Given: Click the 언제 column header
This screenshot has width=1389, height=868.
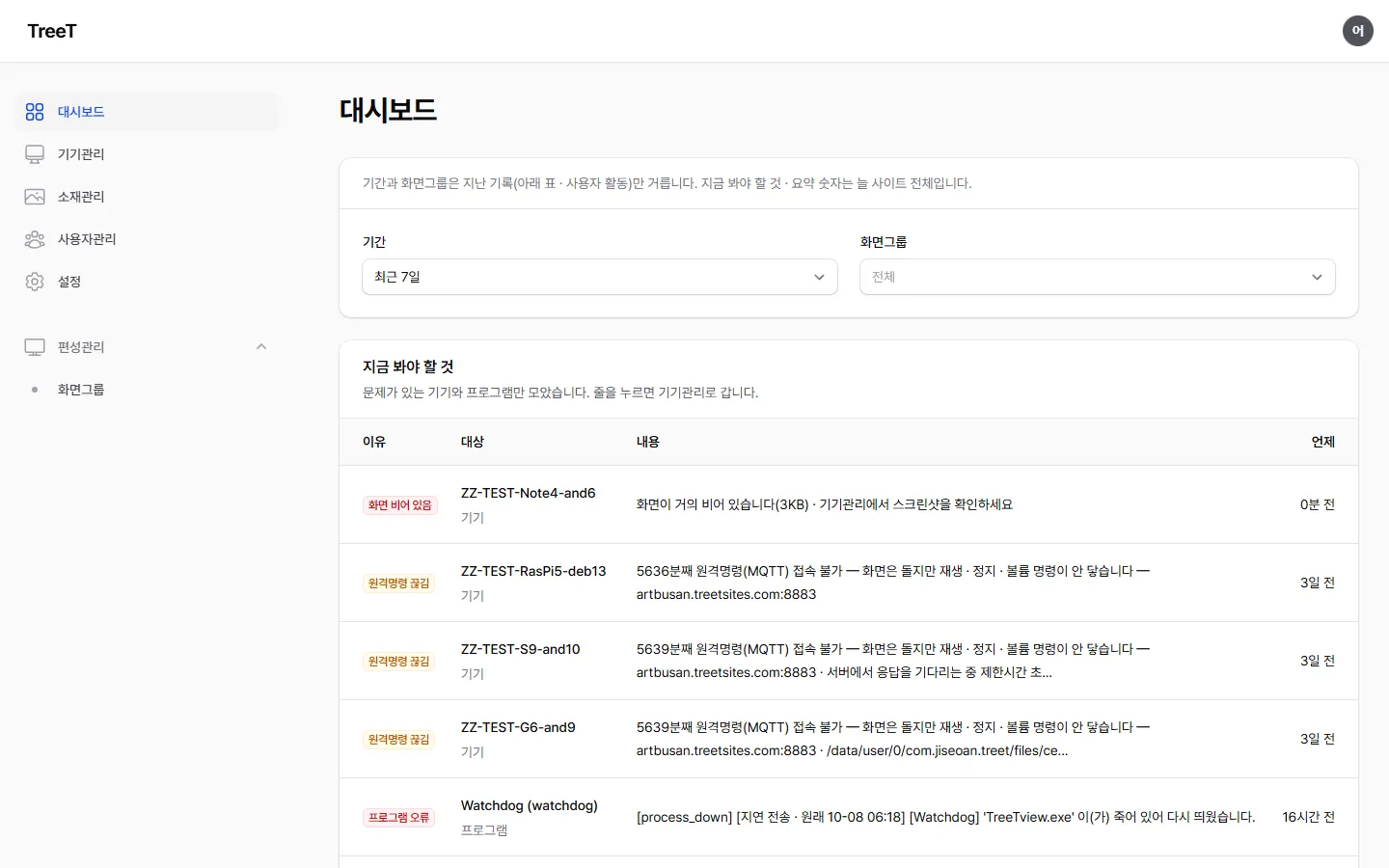Looking at the screenshot, I should 1323,442.
